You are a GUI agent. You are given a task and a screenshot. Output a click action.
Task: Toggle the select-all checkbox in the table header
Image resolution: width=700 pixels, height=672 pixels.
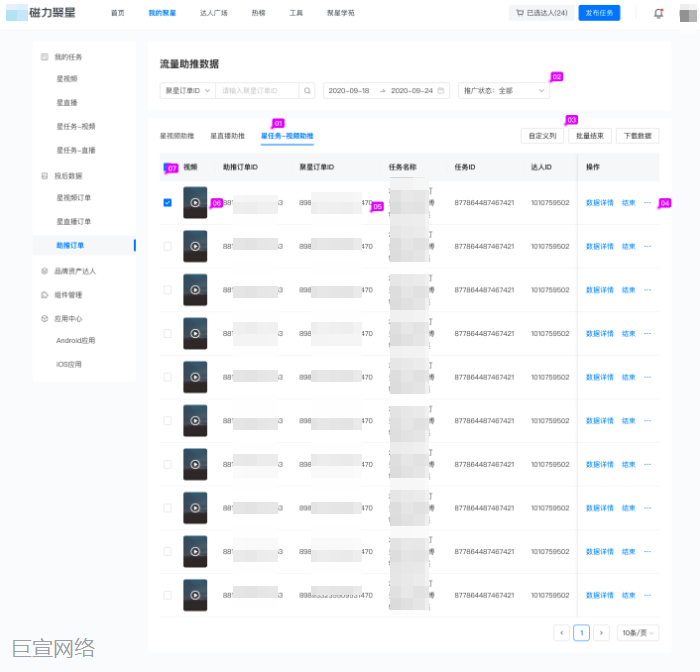point(167,167)
